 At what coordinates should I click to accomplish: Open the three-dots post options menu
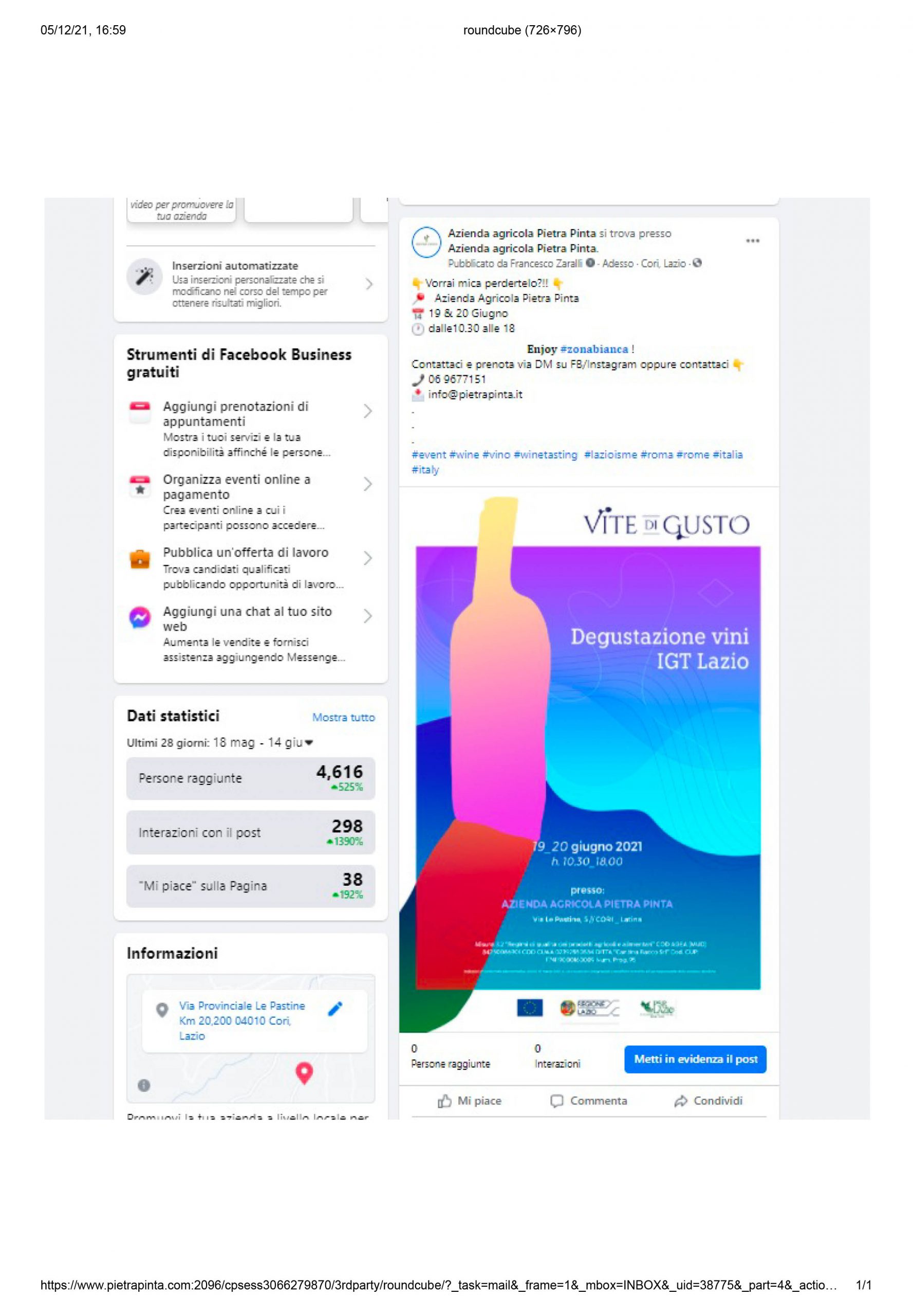752,241
